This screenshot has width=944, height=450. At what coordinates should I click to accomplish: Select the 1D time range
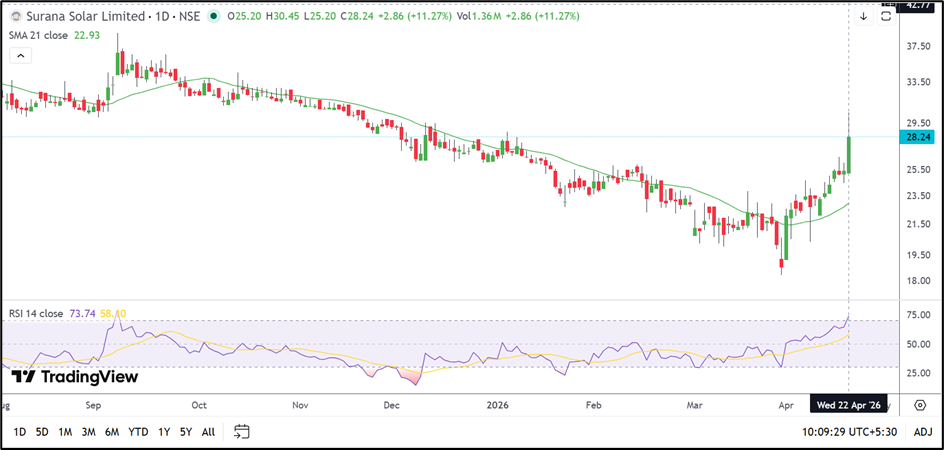(19, 432)
